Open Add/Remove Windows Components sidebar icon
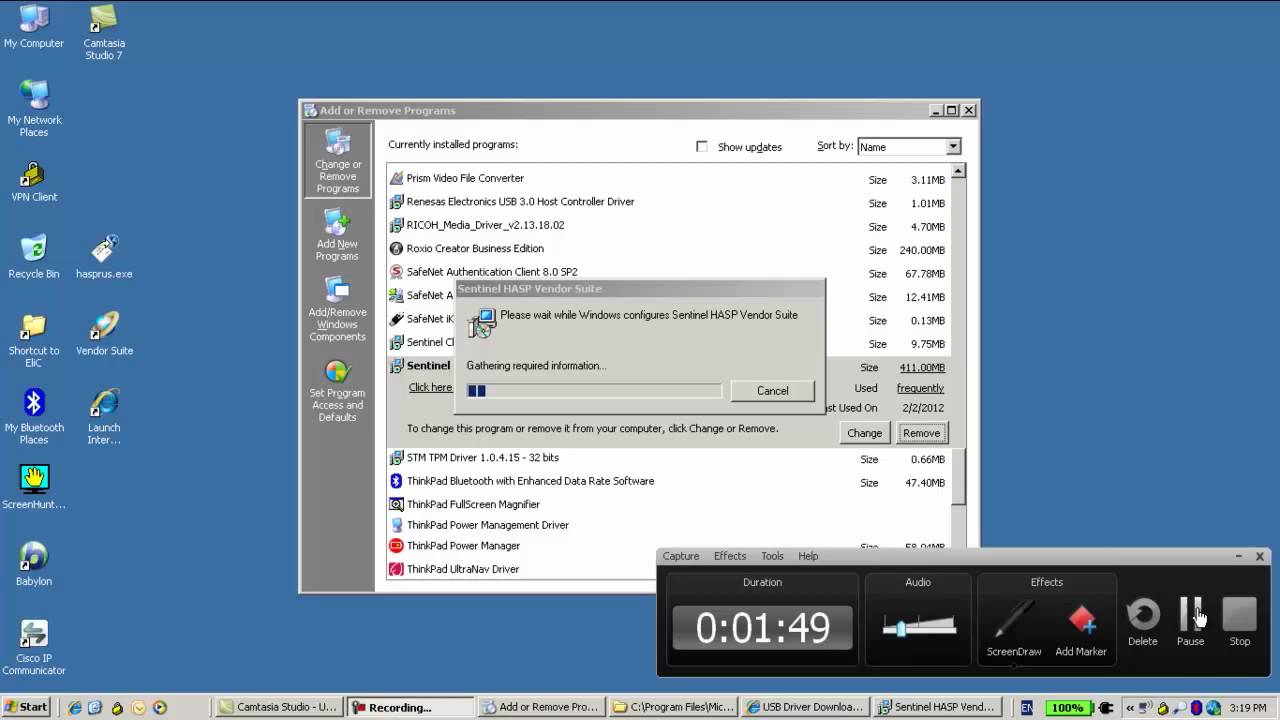Screen dimensions: 1280x720 point(337,309)
